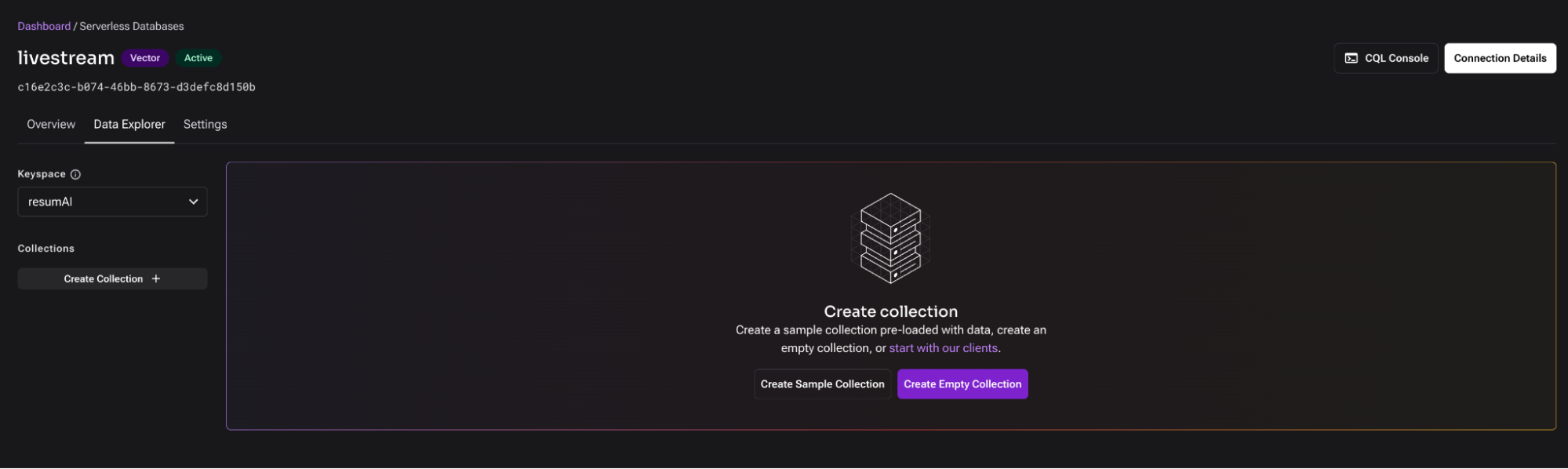Click the database ID string below livestream
Viewport: 1568px width, 469px height.
click(x=136, y=87)
